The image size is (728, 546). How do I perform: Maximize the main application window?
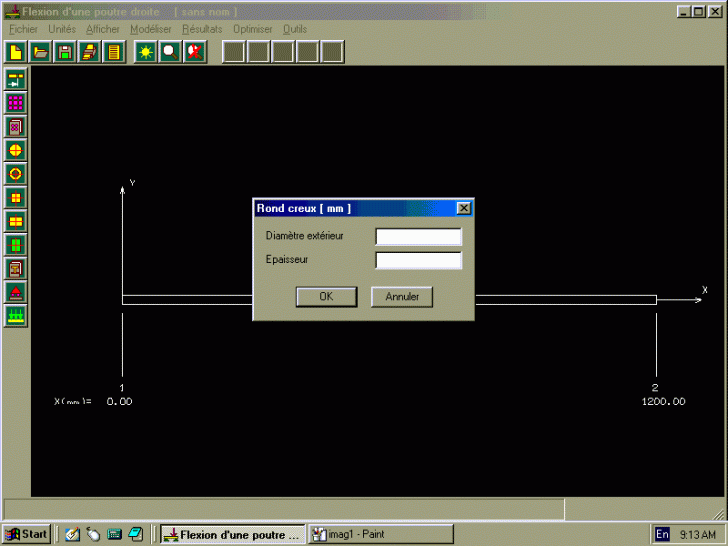click(699, 11)
